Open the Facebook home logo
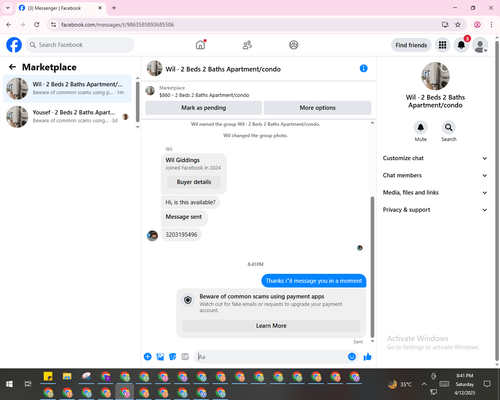Image resolution: width=500 pixels, height=400 pixels. point(14,45)
